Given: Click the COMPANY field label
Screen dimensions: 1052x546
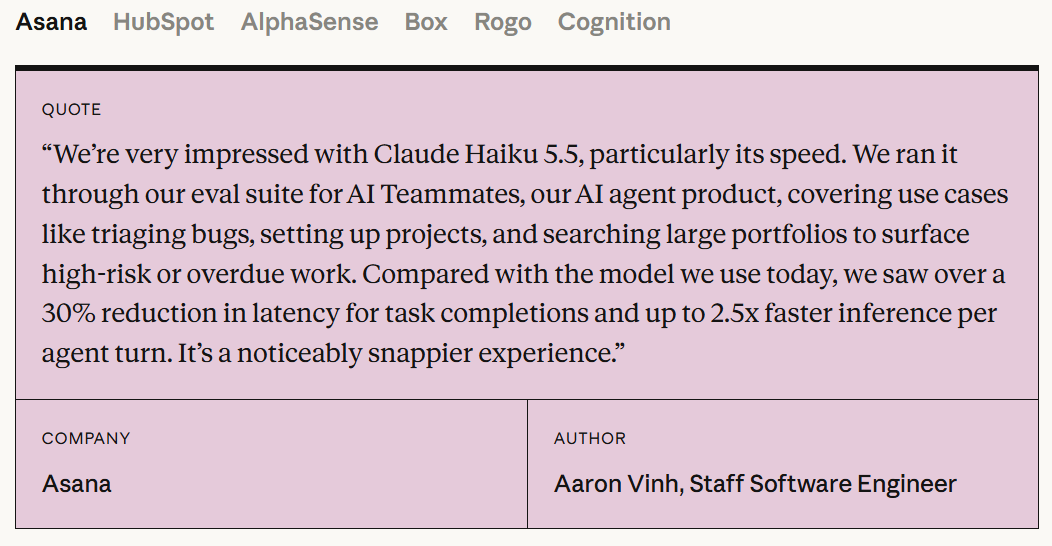Looking at the screenshot, I should (86, 438).
